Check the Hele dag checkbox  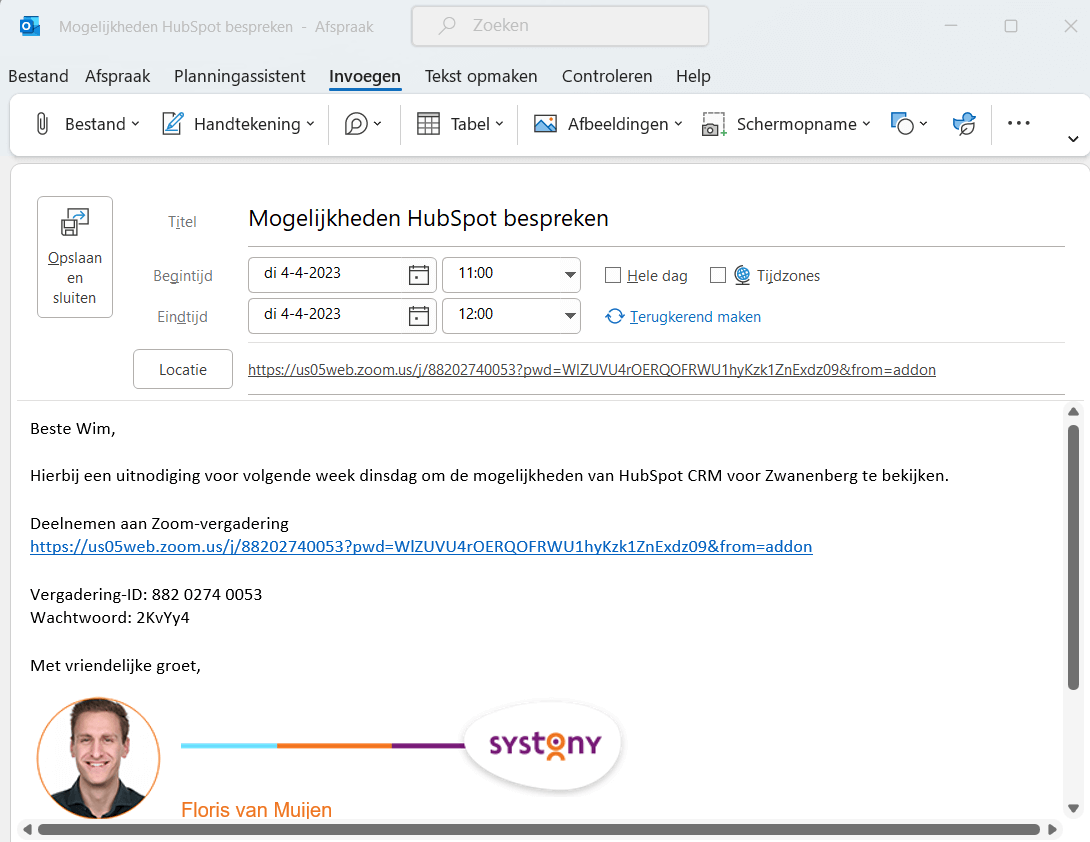click(612, 275)
